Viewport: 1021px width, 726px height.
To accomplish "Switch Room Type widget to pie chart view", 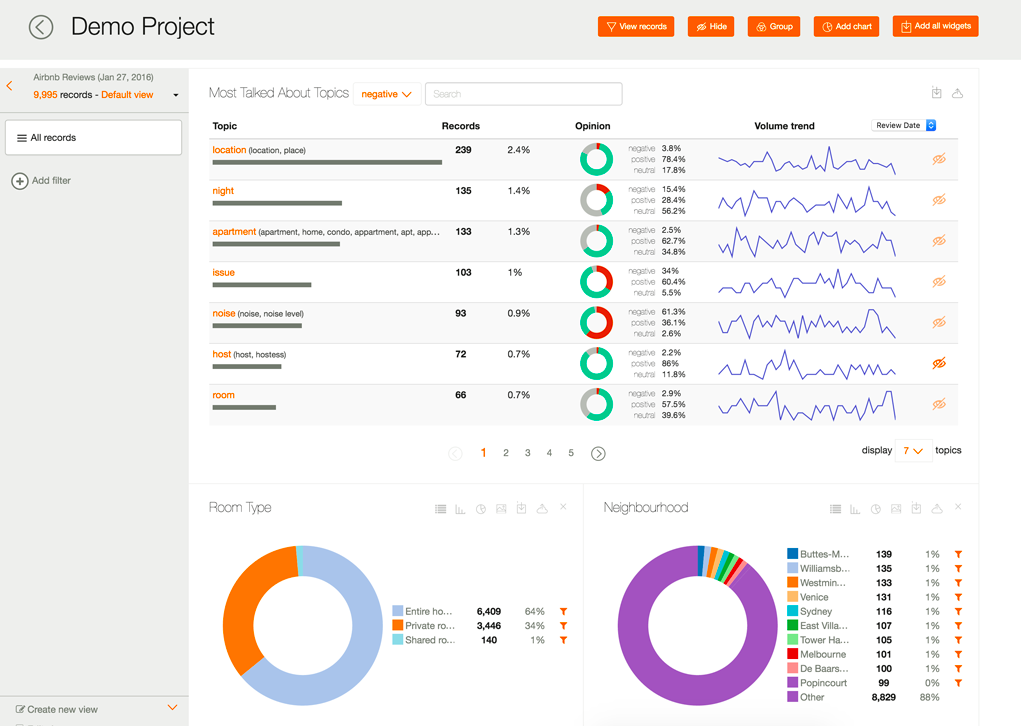I will [481, 509].
